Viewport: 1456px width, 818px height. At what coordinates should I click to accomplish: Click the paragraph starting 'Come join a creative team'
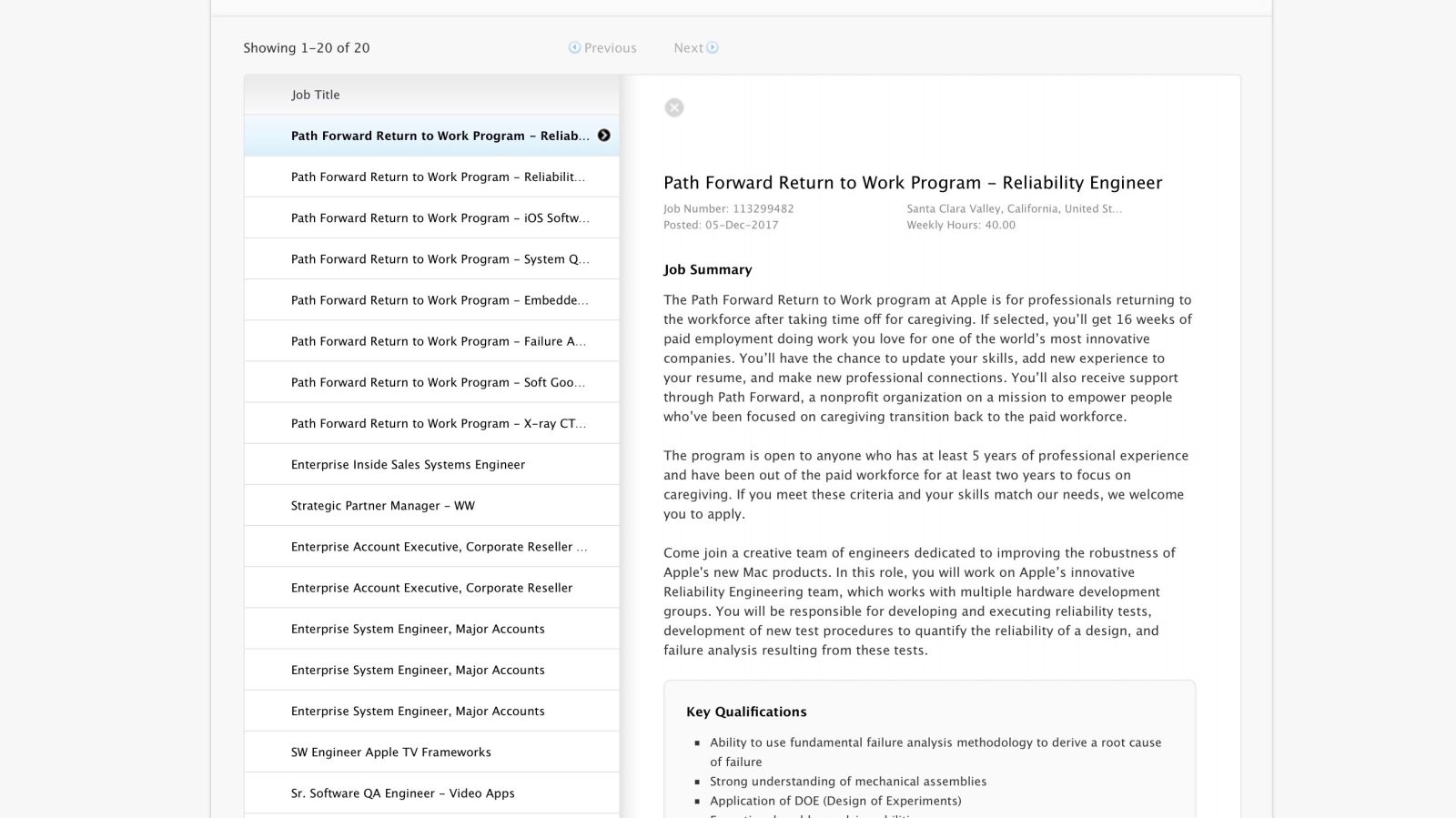tap(919, 601)
